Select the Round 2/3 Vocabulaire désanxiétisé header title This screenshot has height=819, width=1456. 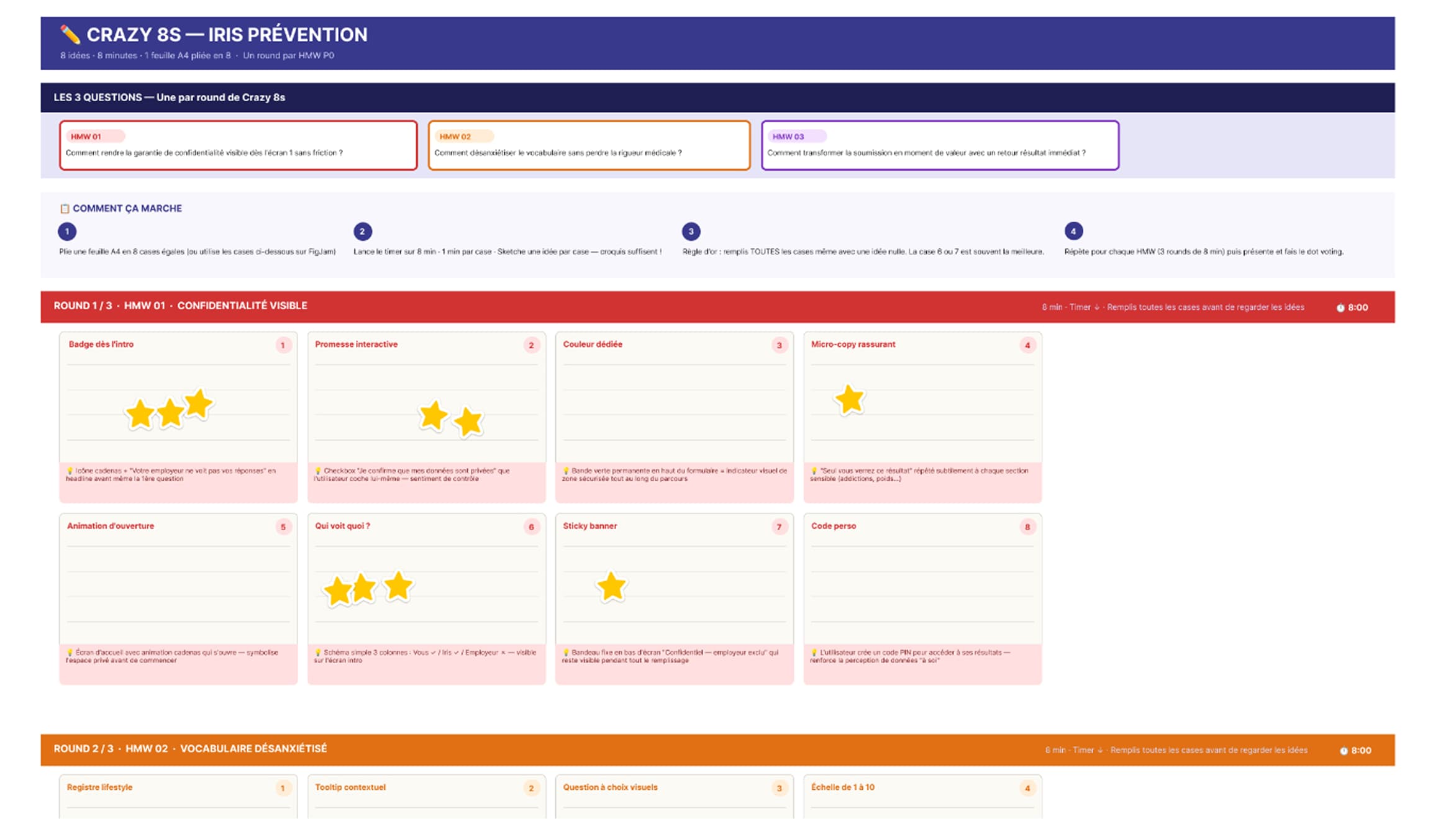190,749
